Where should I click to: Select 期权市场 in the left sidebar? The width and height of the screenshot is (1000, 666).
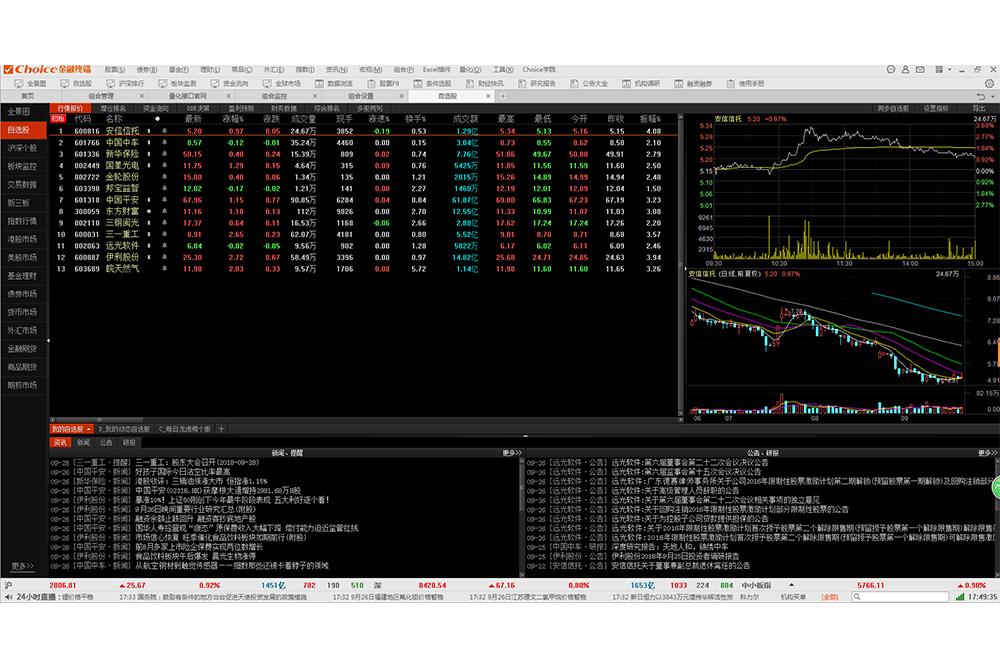point(22,385)
